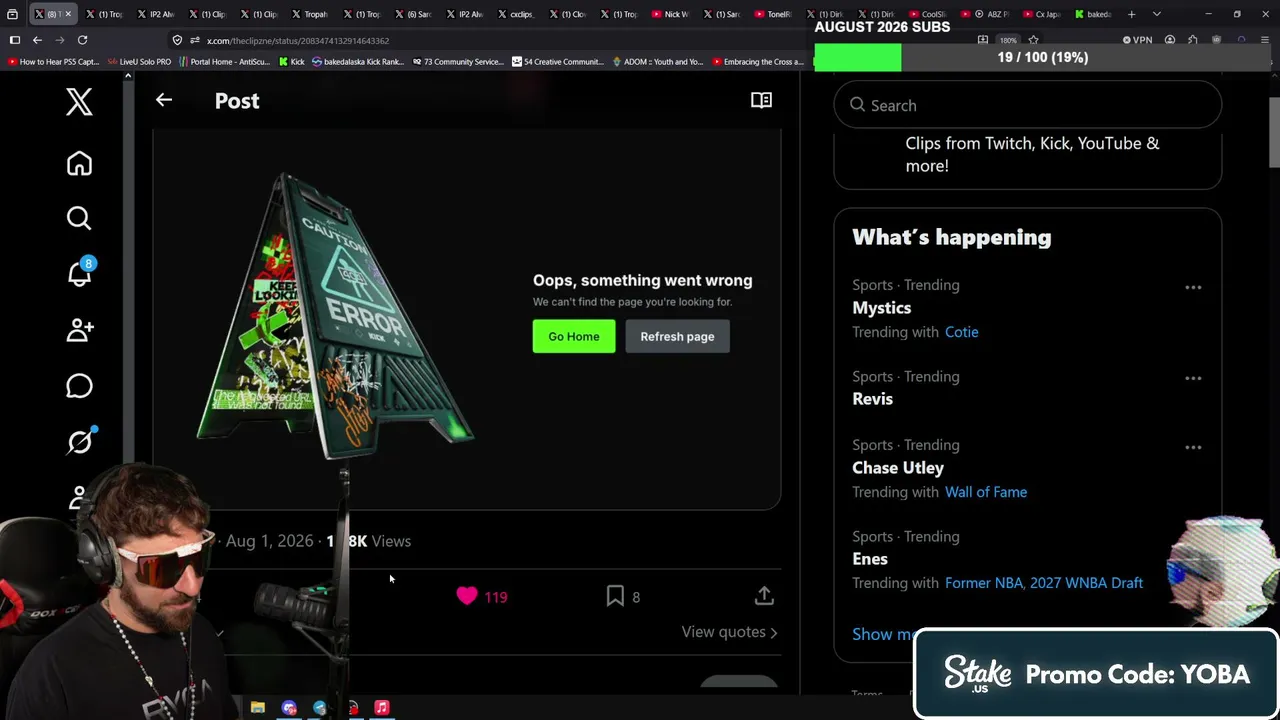1280x720 pixels.
Task: Open the Wall of Fame trending link
Action: (986, 492)
